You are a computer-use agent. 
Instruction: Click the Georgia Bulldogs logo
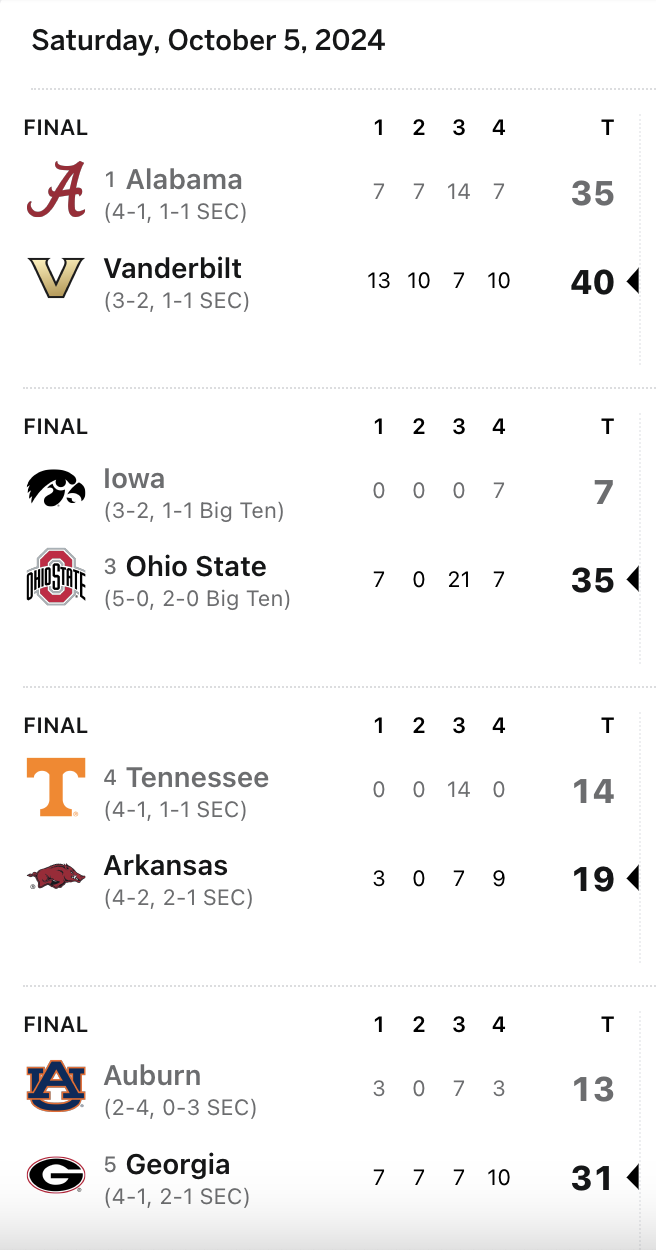(x=56, y=1175)
